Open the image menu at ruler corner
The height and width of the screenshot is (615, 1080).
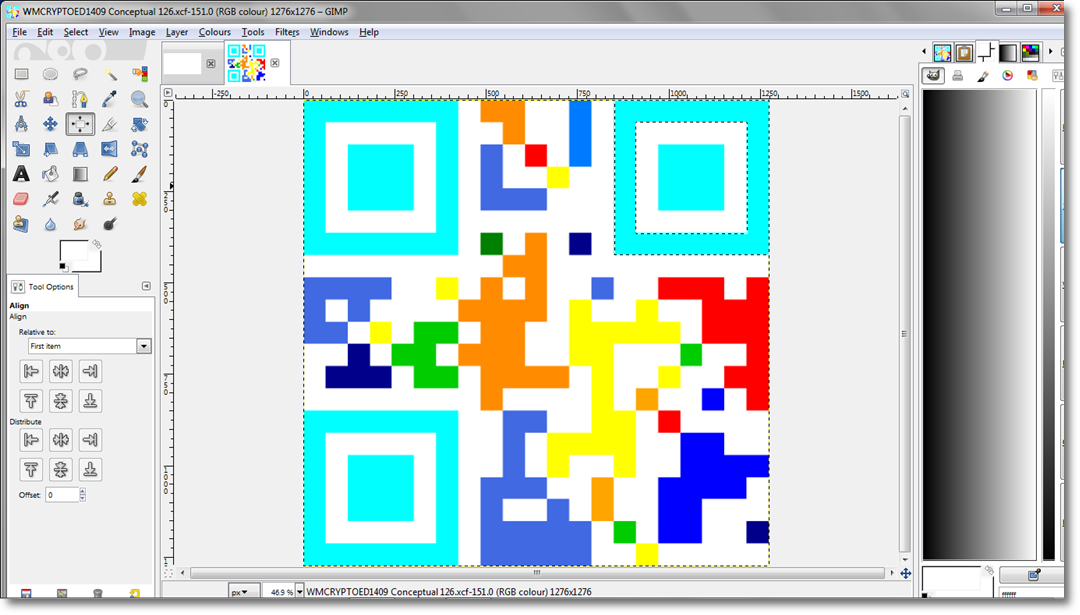pos(168,93)
